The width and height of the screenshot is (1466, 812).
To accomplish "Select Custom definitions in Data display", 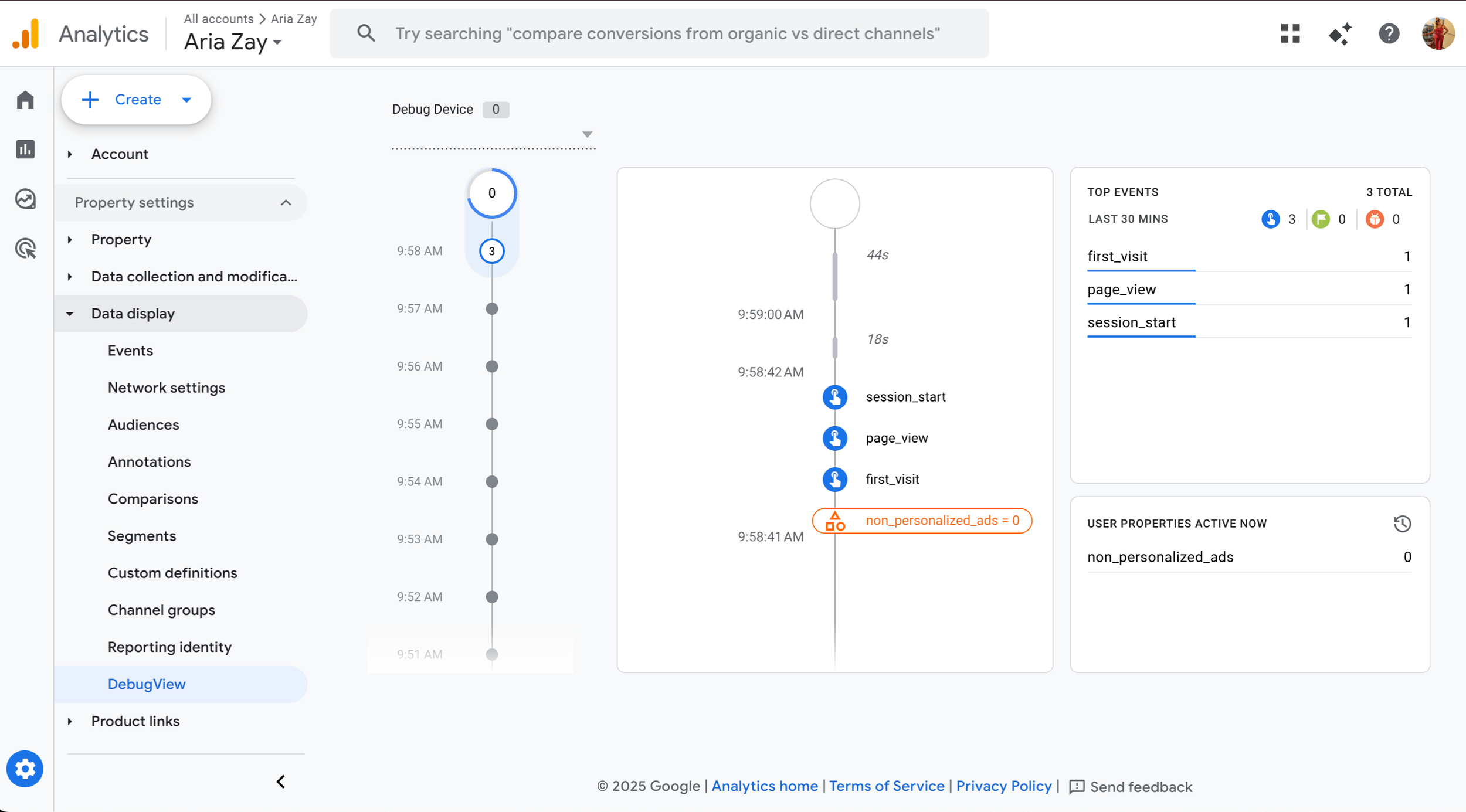I will [x=172, y=573].
